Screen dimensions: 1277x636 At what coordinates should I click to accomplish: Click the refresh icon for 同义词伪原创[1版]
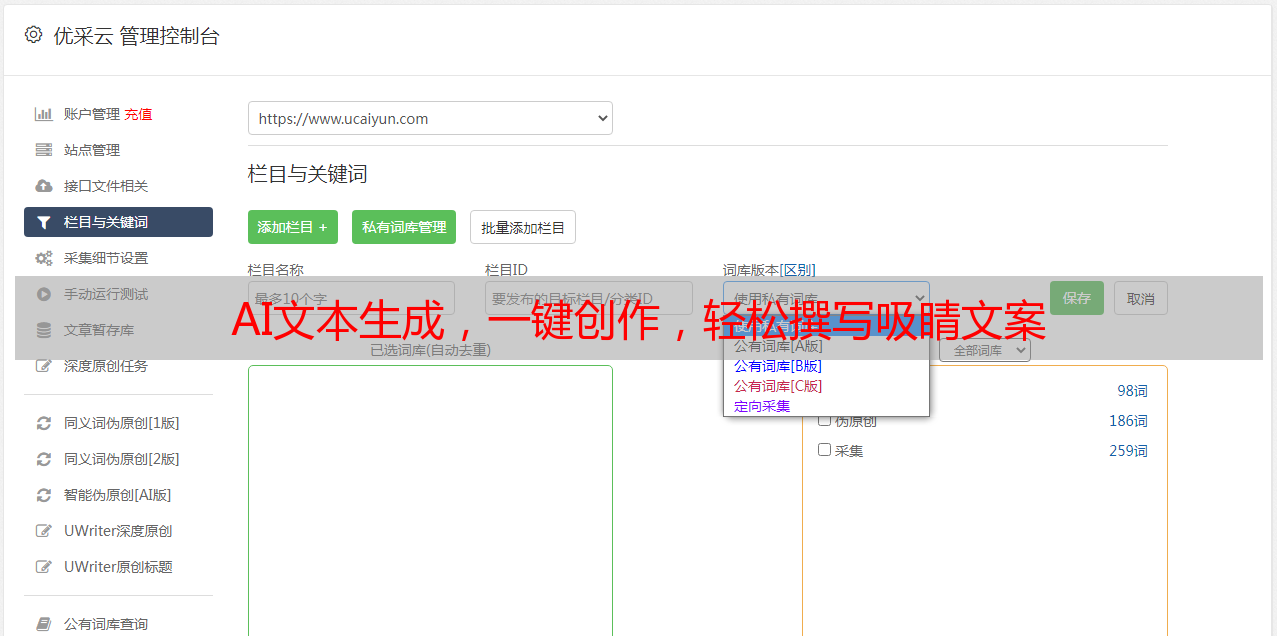click(43, 423)
